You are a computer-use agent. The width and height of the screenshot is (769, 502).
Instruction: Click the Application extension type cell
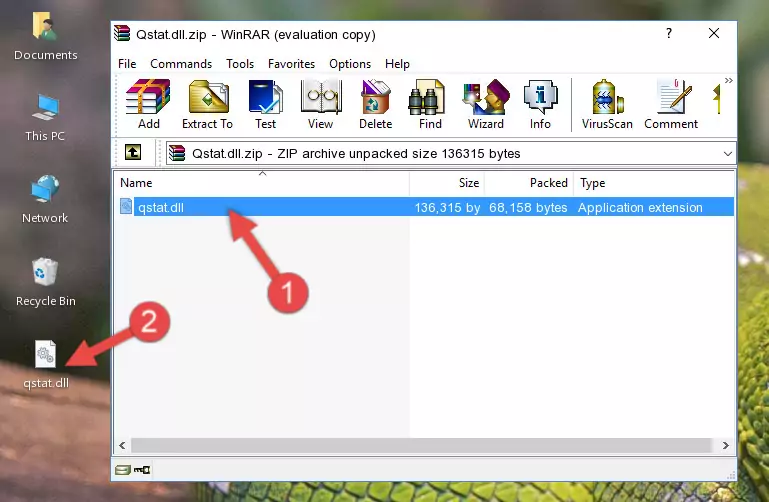coord(640,207)
